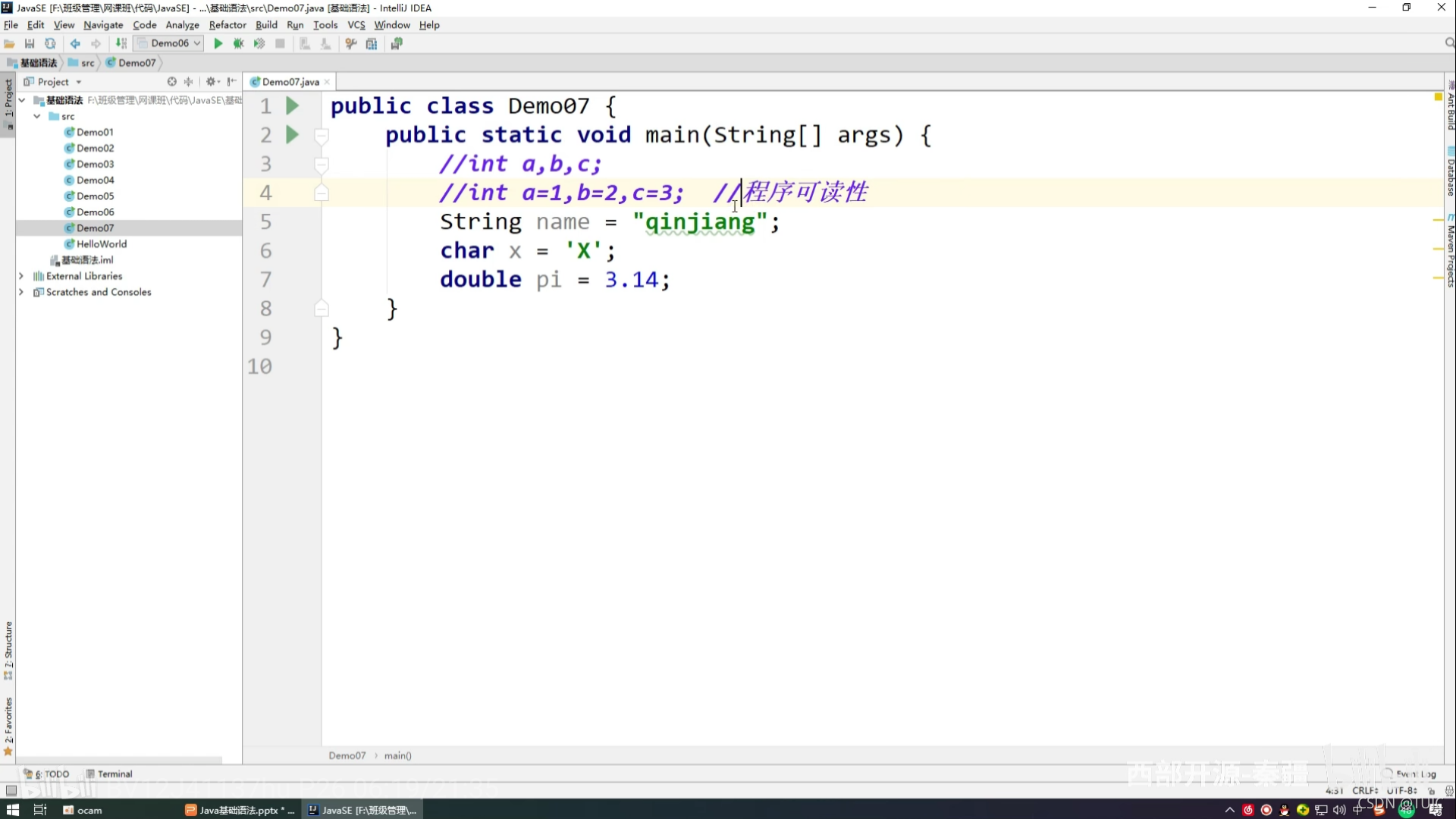Screen dimensions: 1456x819
Task: Run class Demo07 from the line 1 gutter arrow
Action: click(x=292, y=106)
